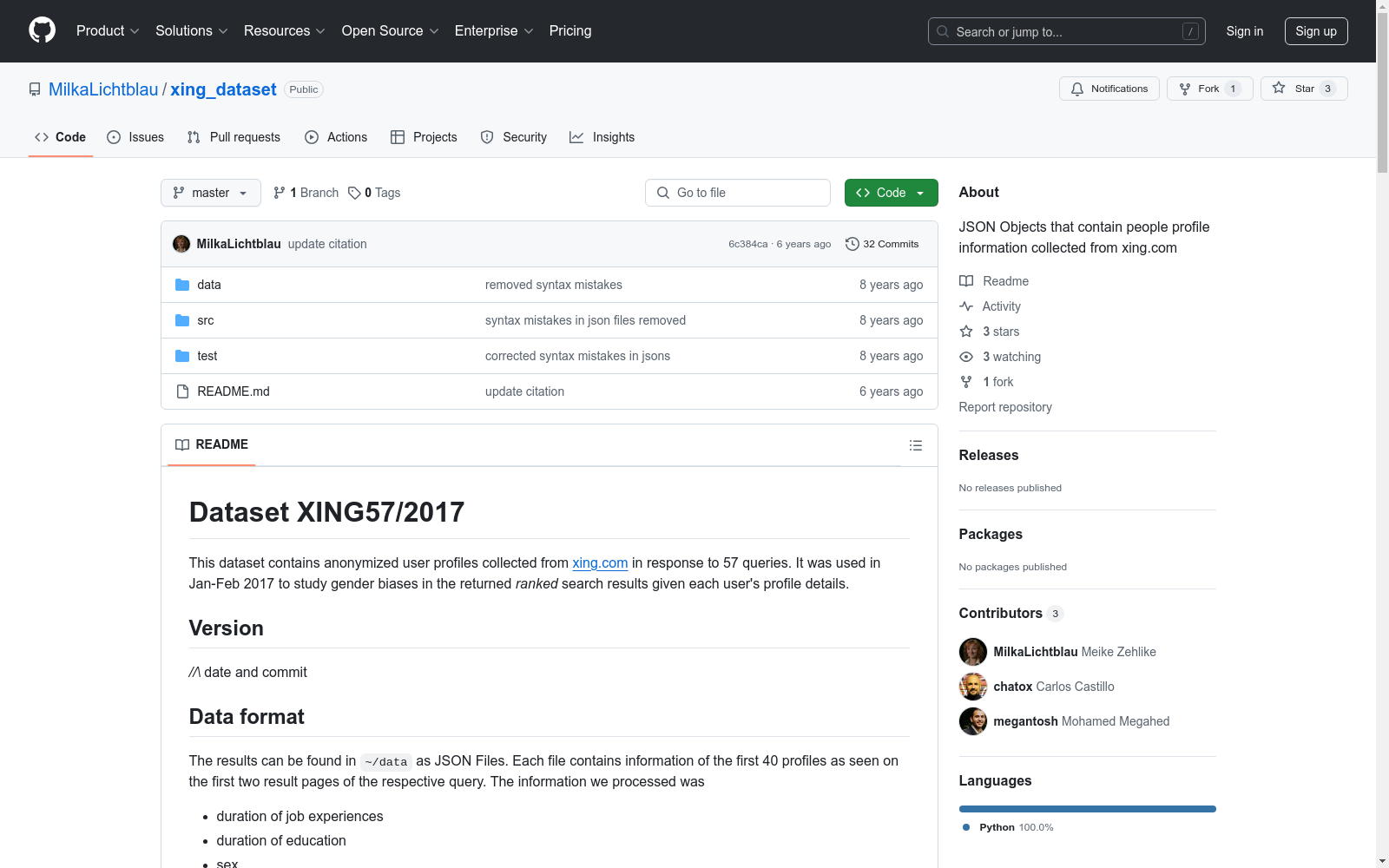The width and height of the screenshot is (1389, 868).
Task: Open the MilkaLichtblau owner link
Action: coord(103,89)
